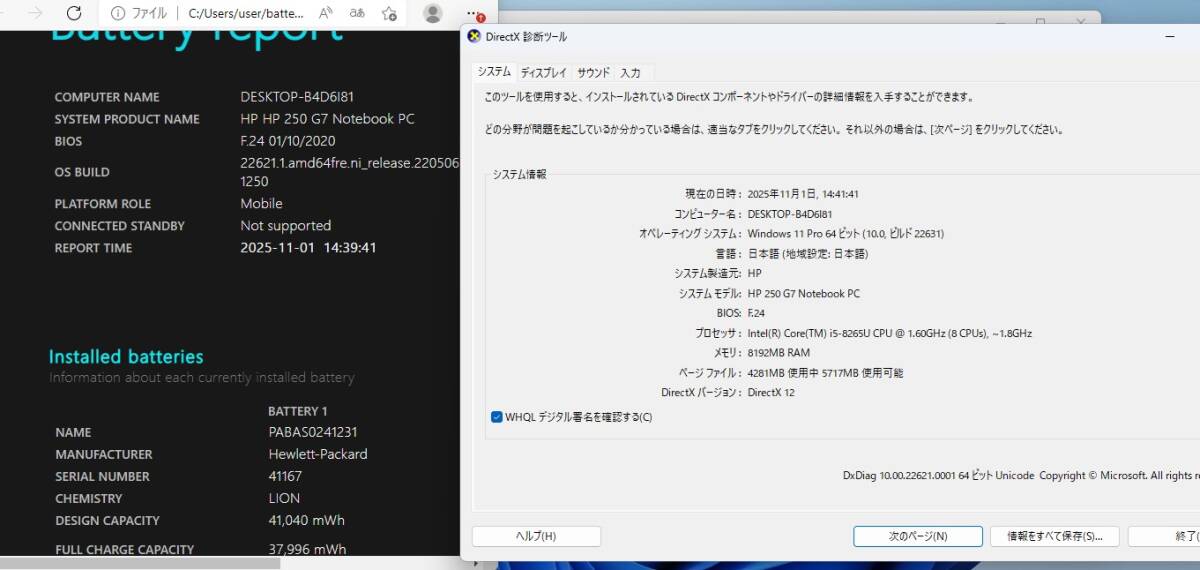
Task: Click the Not supported standby value
Action: tap(285, 225)
